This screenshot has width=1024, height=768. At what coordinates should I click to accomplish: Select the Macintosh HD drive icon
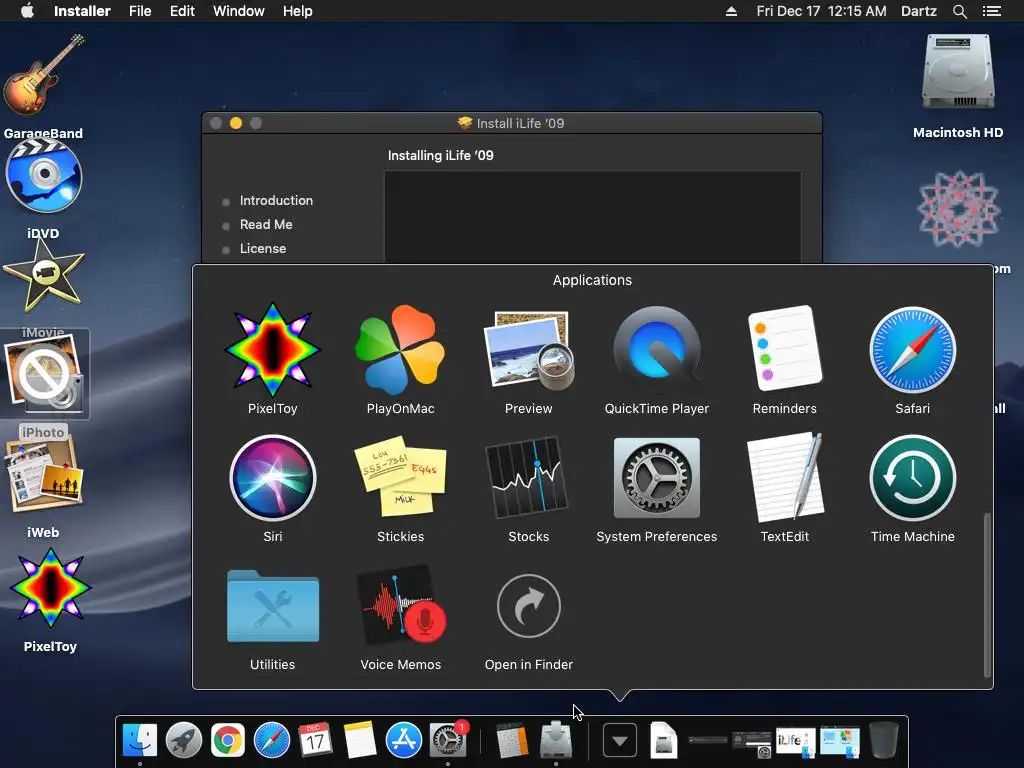(957, 72)
